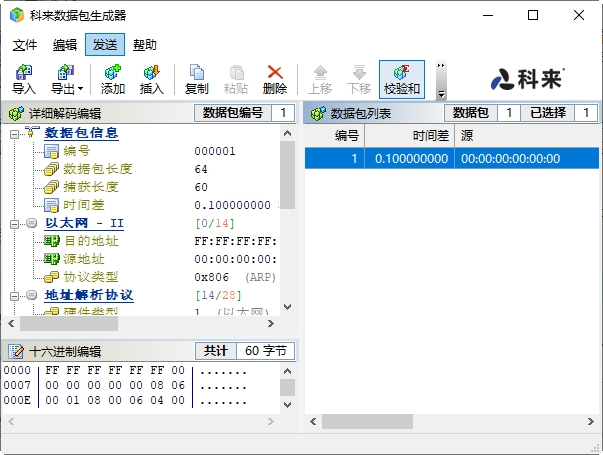
Task: Click the 编号 column header
Action: click(x=347, y=135)
